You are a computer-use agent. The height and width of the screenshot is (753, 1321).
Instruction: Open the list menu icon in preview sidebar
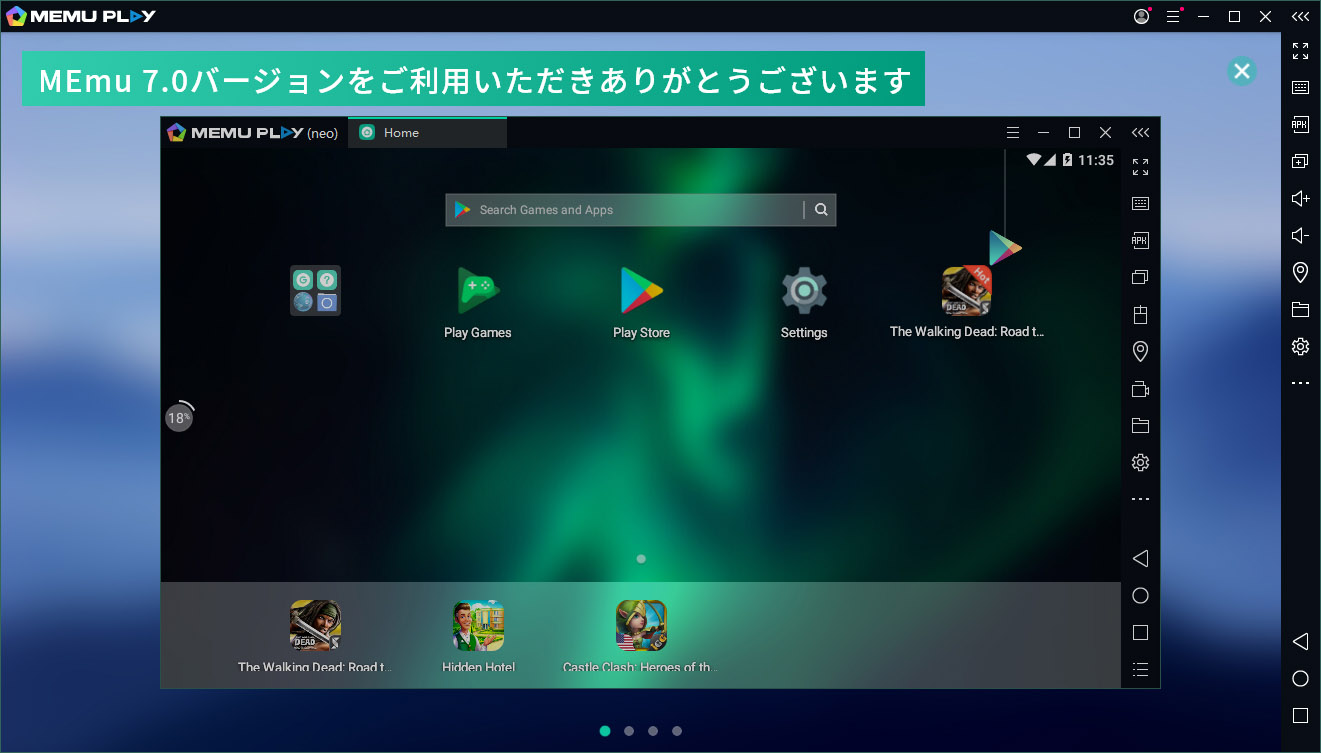point(1140,669)
